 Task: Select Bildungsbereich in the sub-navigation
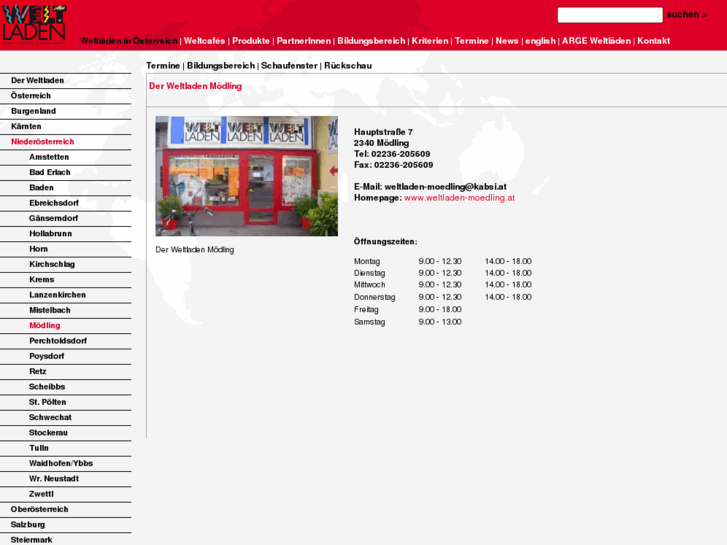click(x=221, y=65)
